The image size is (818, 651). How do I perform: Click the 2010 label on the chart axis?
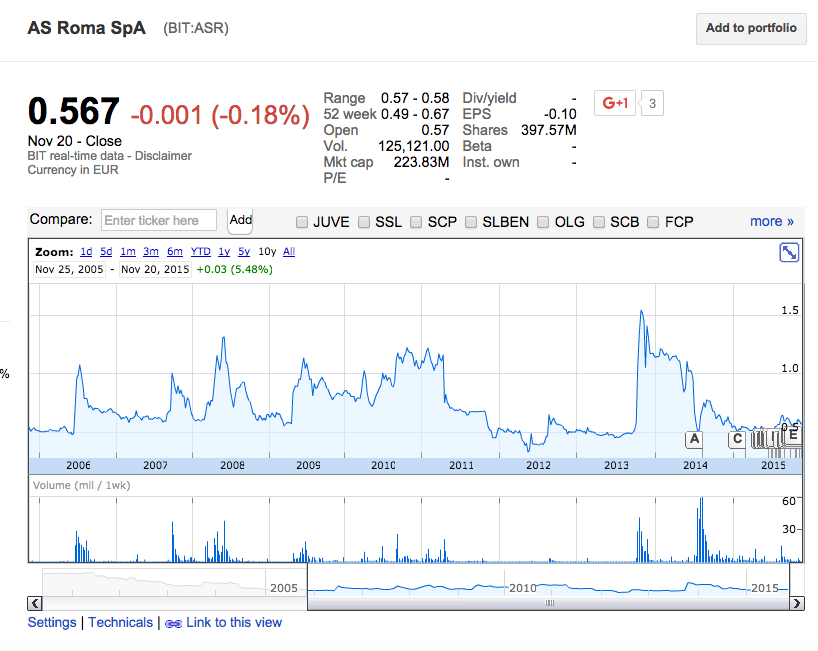383,465
